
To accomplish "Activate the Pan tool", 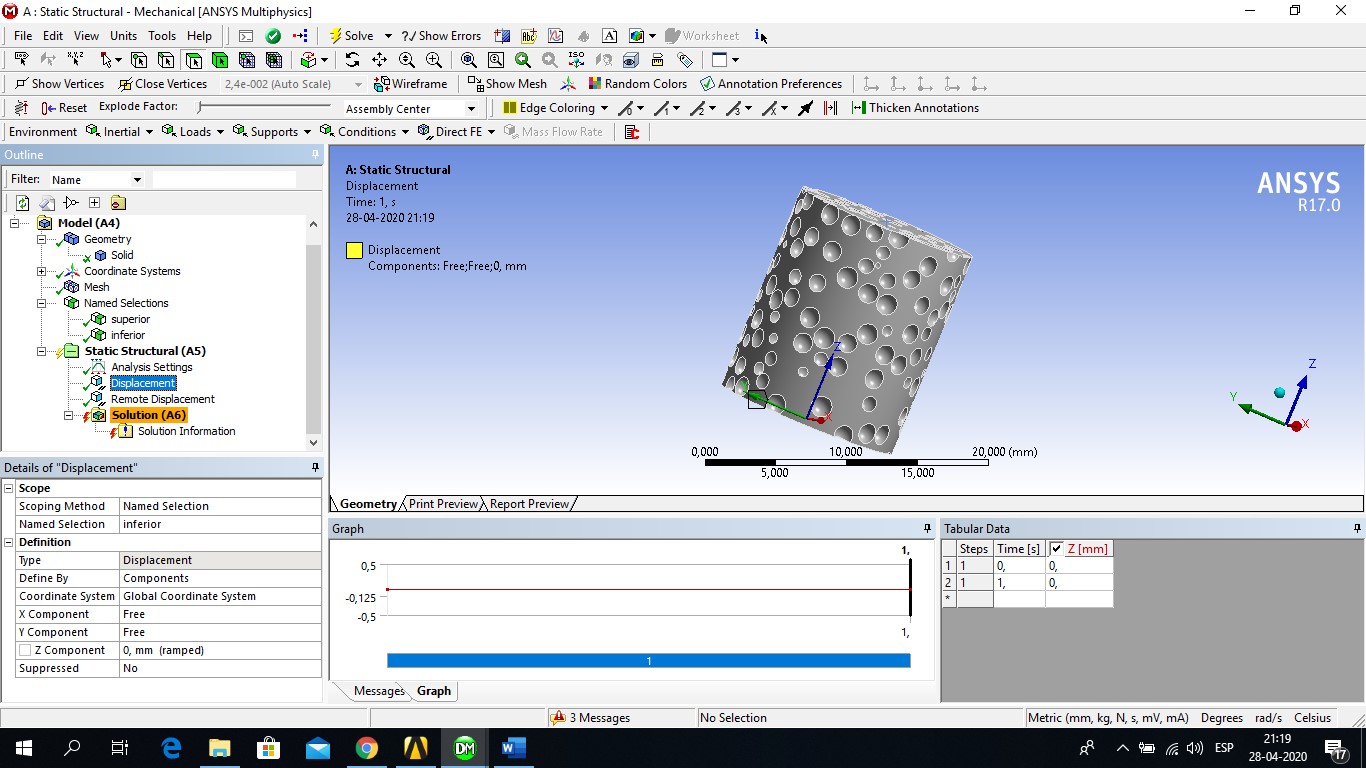I will click(379, 60).
